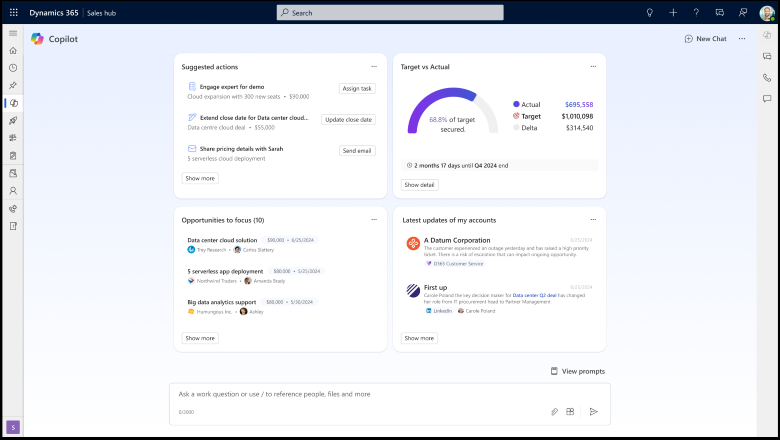Click the lightbulb icon in top bar
780x440 pixels.
(x=649, y=13)
